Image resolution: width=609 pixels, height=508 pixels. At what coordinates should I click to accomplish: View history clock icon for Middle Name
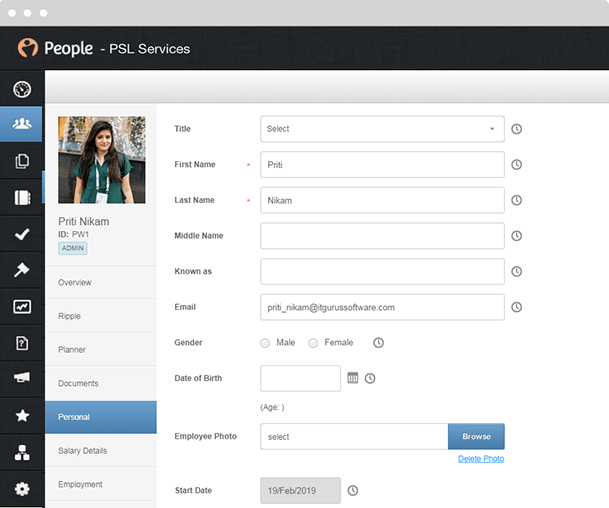pos(516,236)
